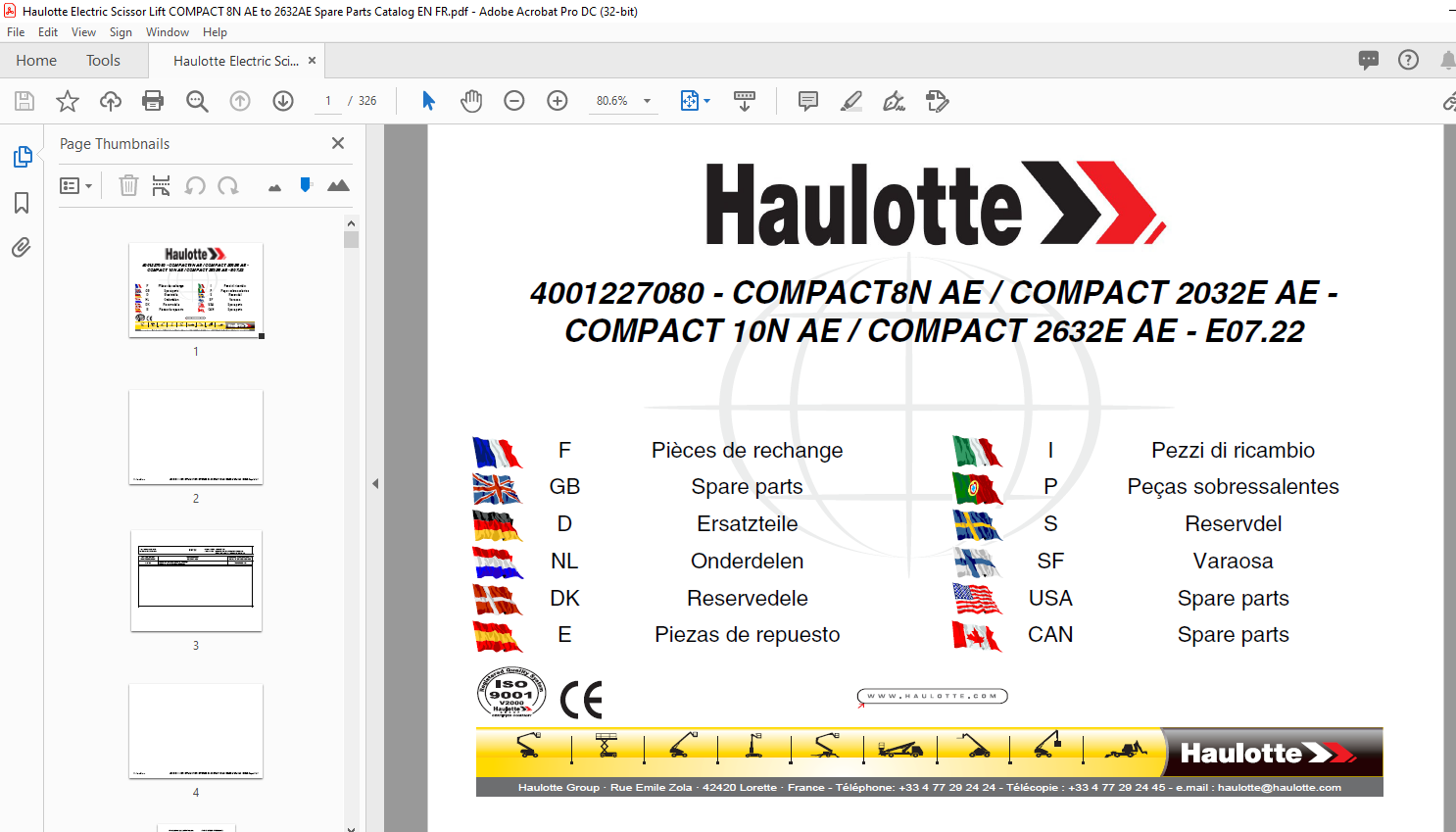Image resolution: width=1456 pixels, height=832 pixels.
Task: Open the Sign menu
Action: (x=121, y=32)
